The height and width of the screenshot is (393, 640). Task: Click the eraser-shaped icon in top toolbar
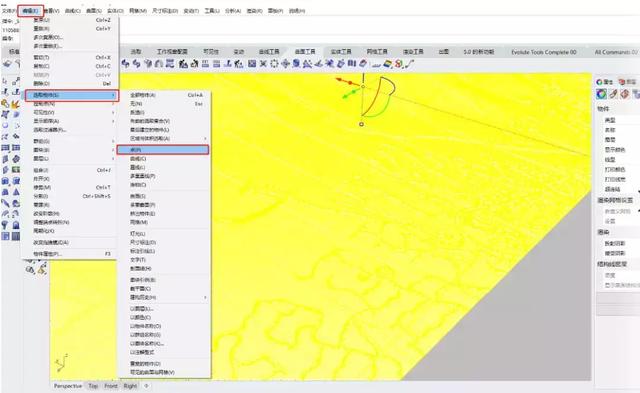(x=362, y=64)
